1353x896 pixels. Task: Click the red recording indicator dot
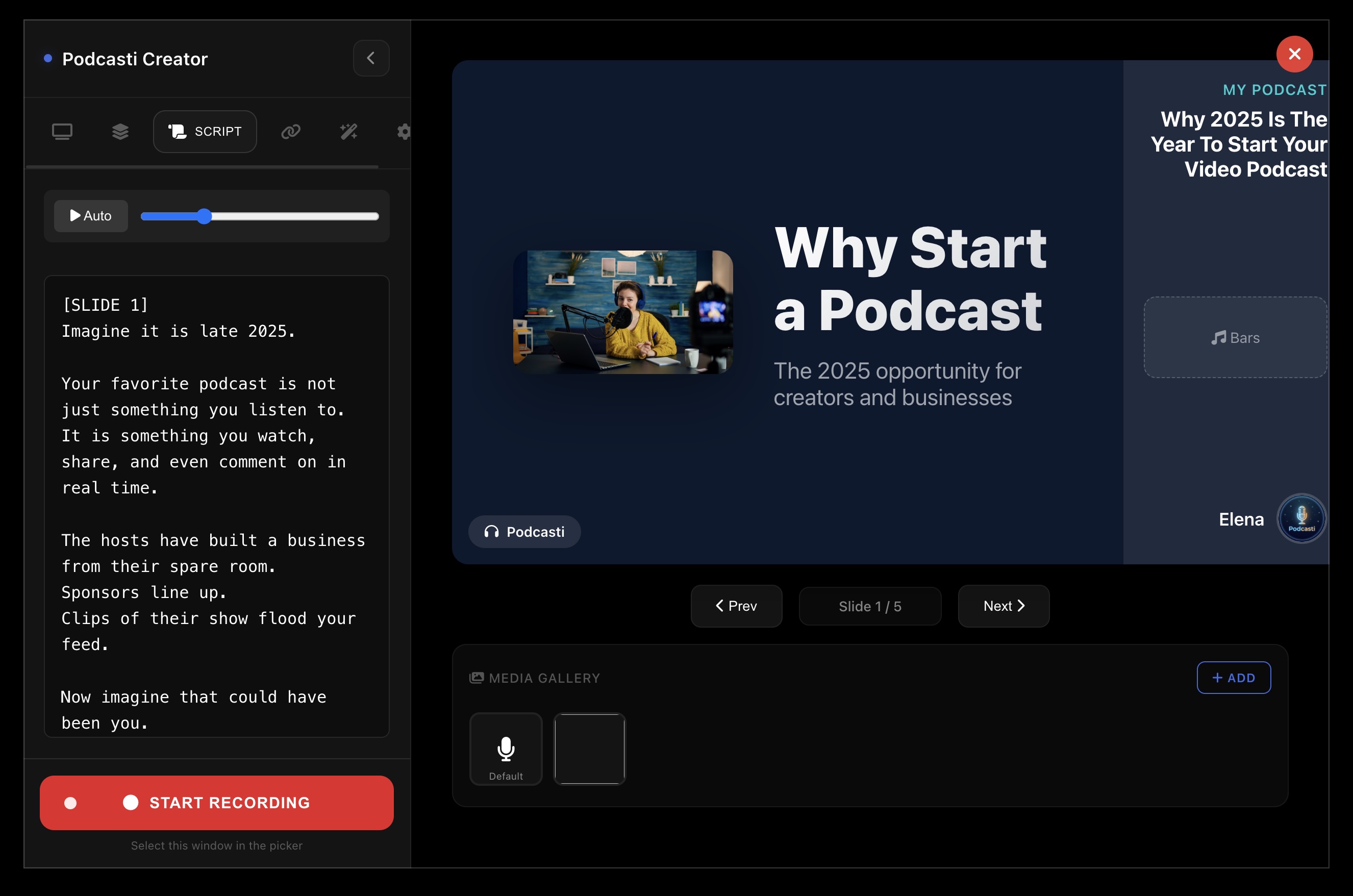tap(71, 803)
